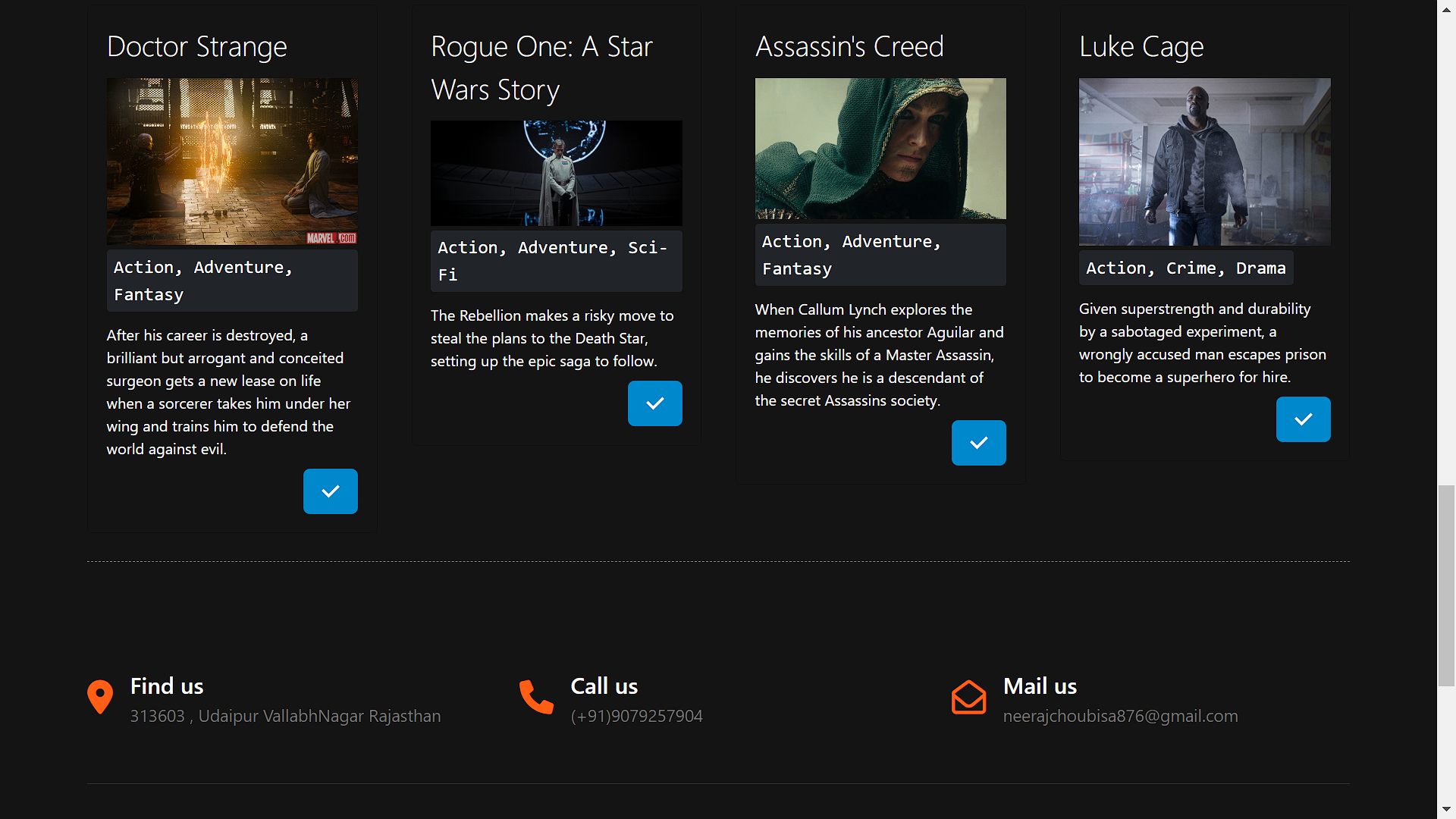Screen dimensions: 1456x819
Task: Click the Action, Crime, Drama genre tag
Action: (1185, 268)
